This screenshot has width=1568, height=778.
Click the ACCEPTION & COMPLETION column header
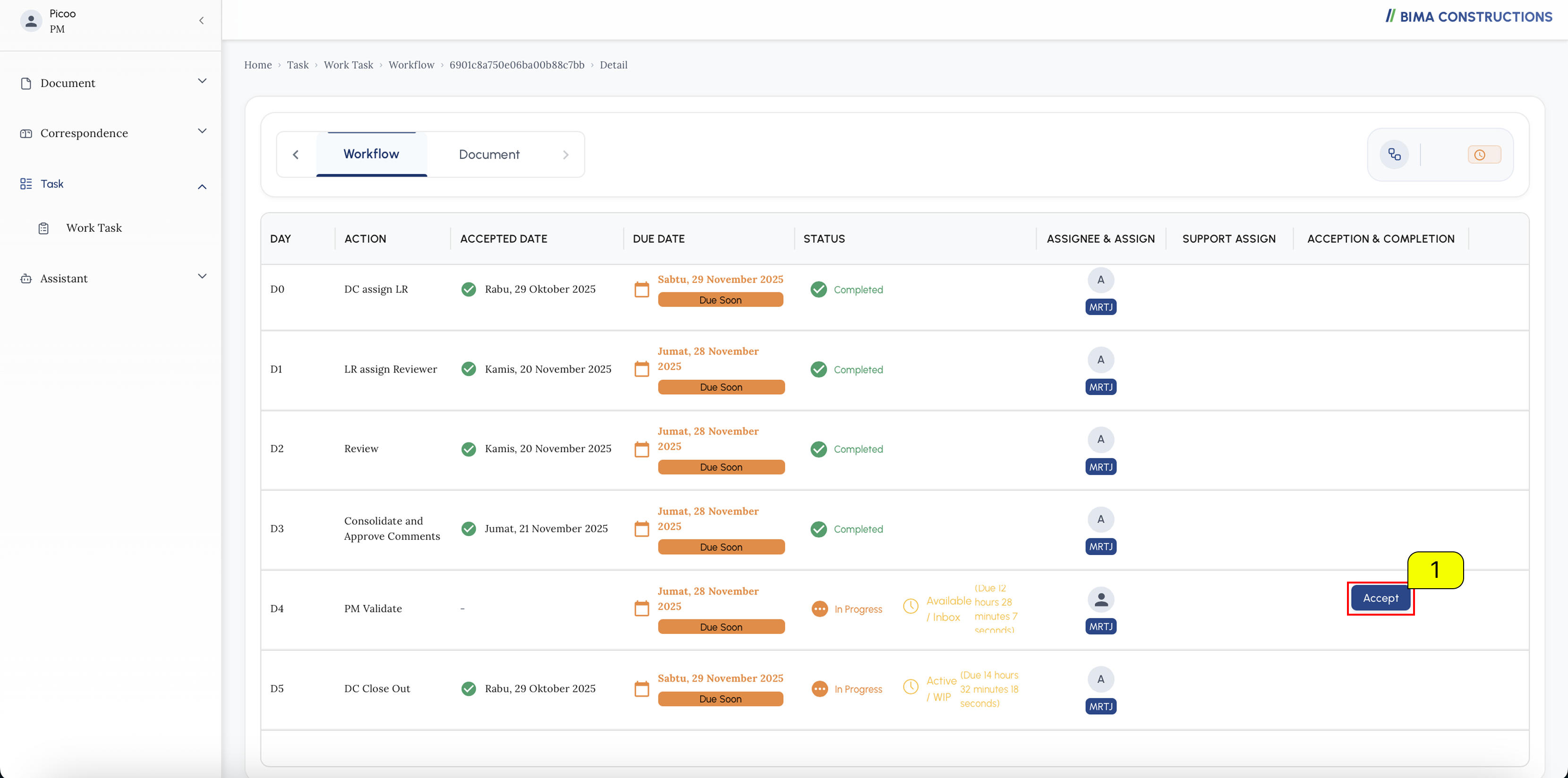1381,238
